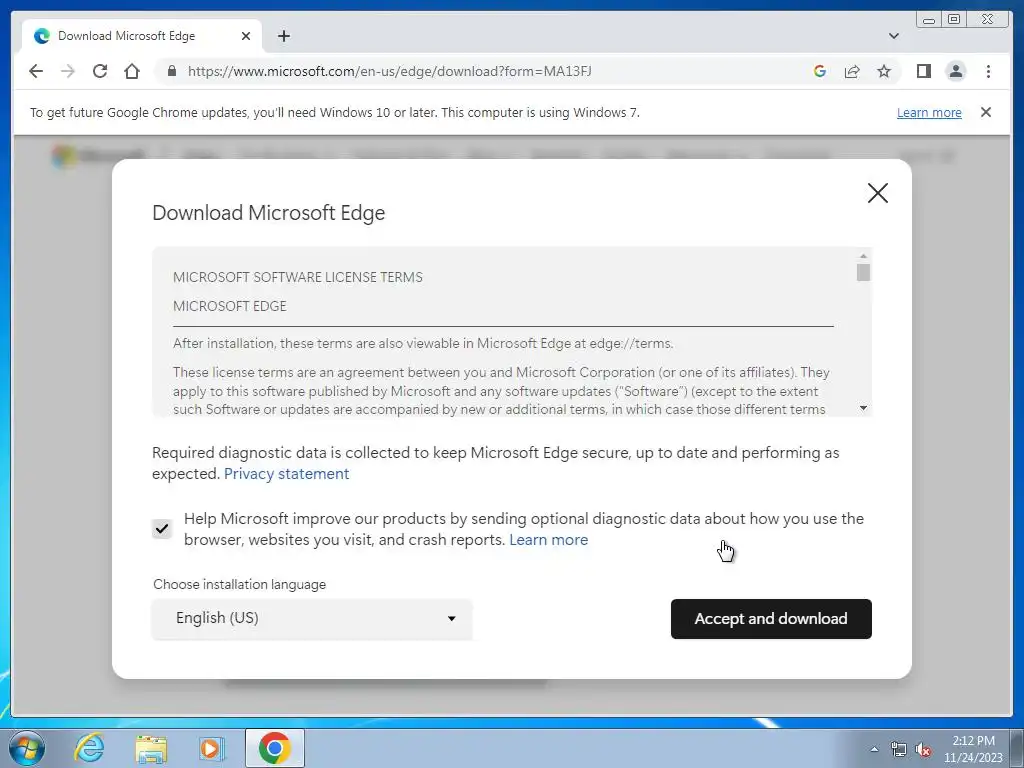This screenshot has width=1024, height=768.
Task: Close the Download Microsoft Edge tab
Action: tap(246, 36)
